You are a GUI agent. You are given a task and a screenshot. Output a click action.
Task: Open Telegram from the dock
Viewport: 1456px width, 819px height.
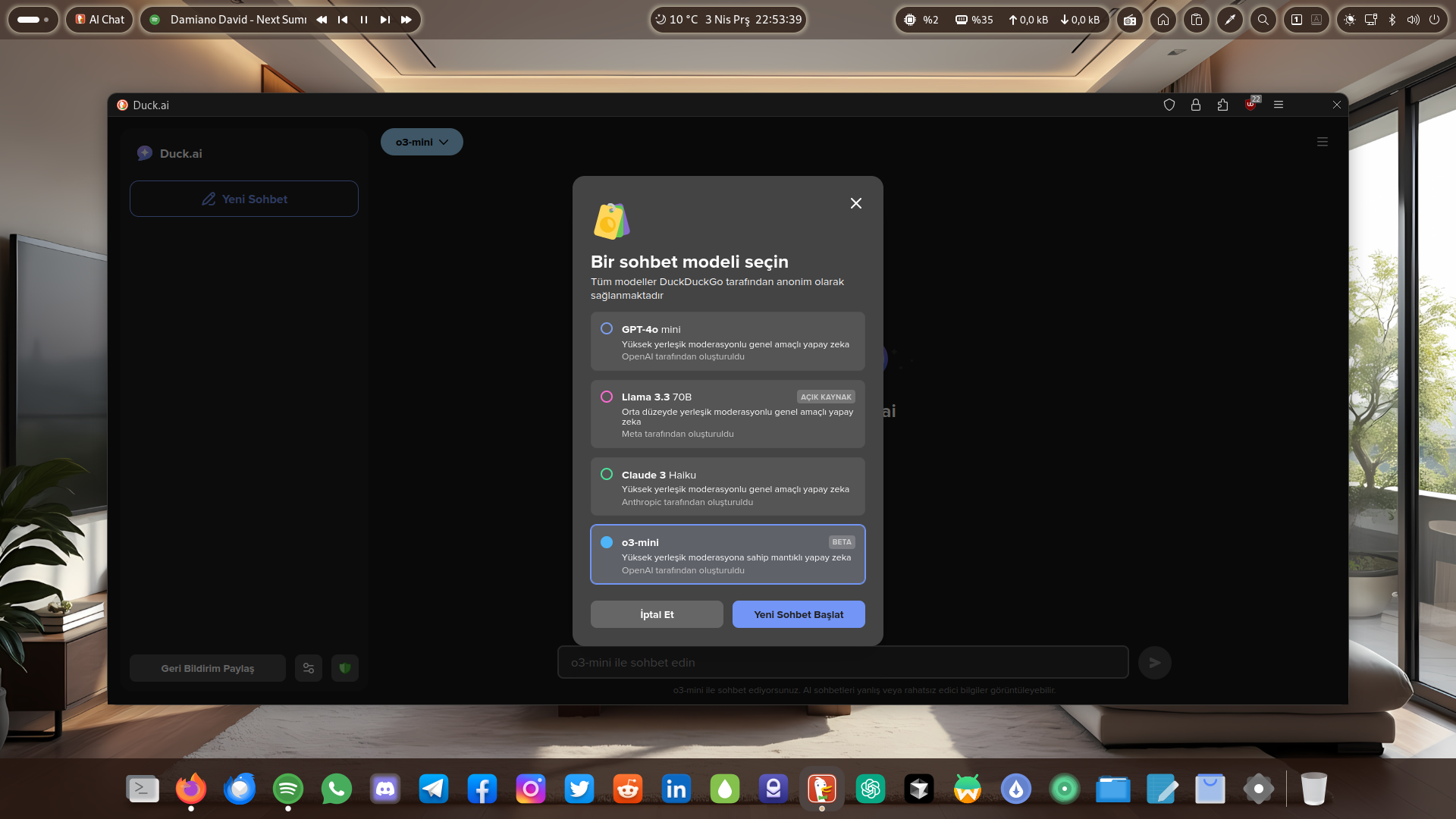pos(434,789)
